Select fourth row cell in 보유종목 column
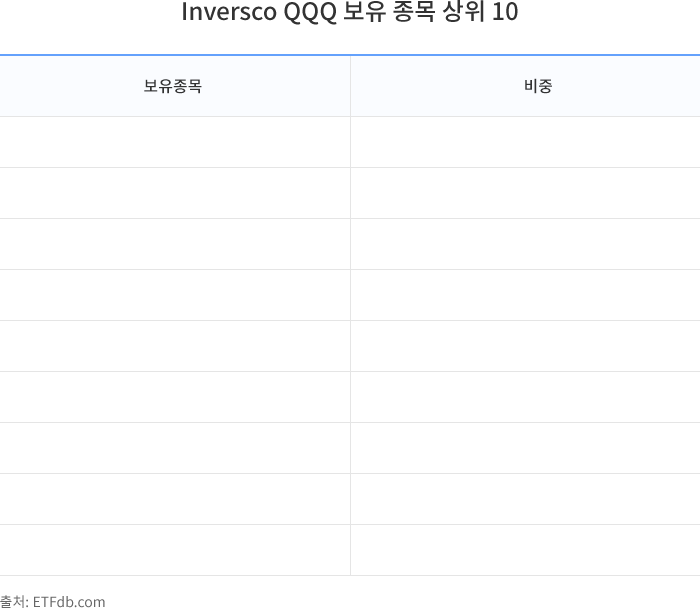 174,295
